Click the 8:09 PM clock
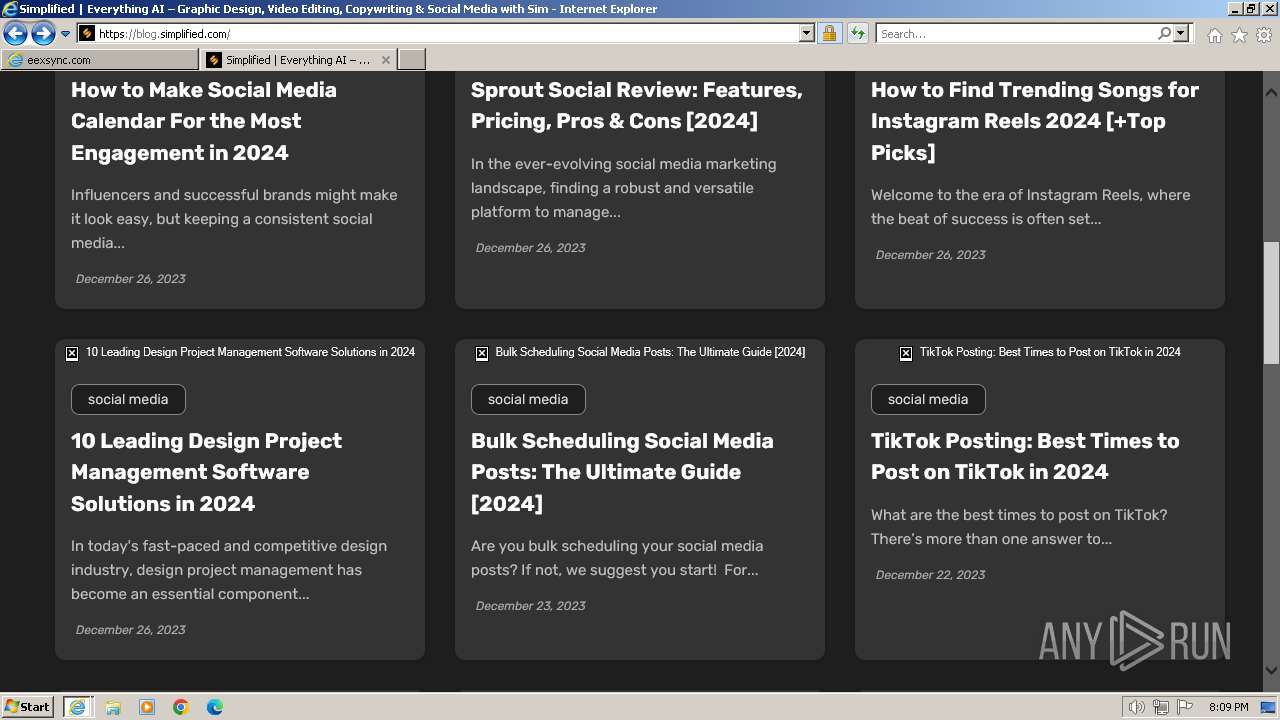Image resolution: width=1280 pixels, height=720 pixels. pos(1228,707)
